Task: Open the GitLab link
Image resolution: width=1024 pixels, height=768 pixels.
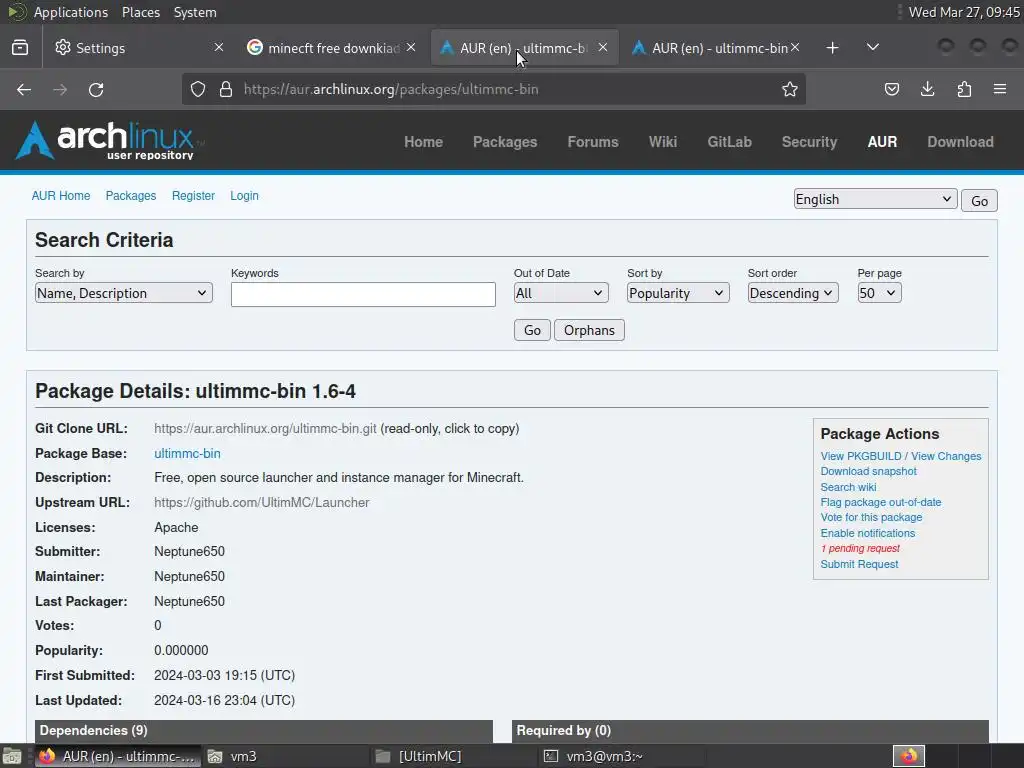Action: coord(729,142)
